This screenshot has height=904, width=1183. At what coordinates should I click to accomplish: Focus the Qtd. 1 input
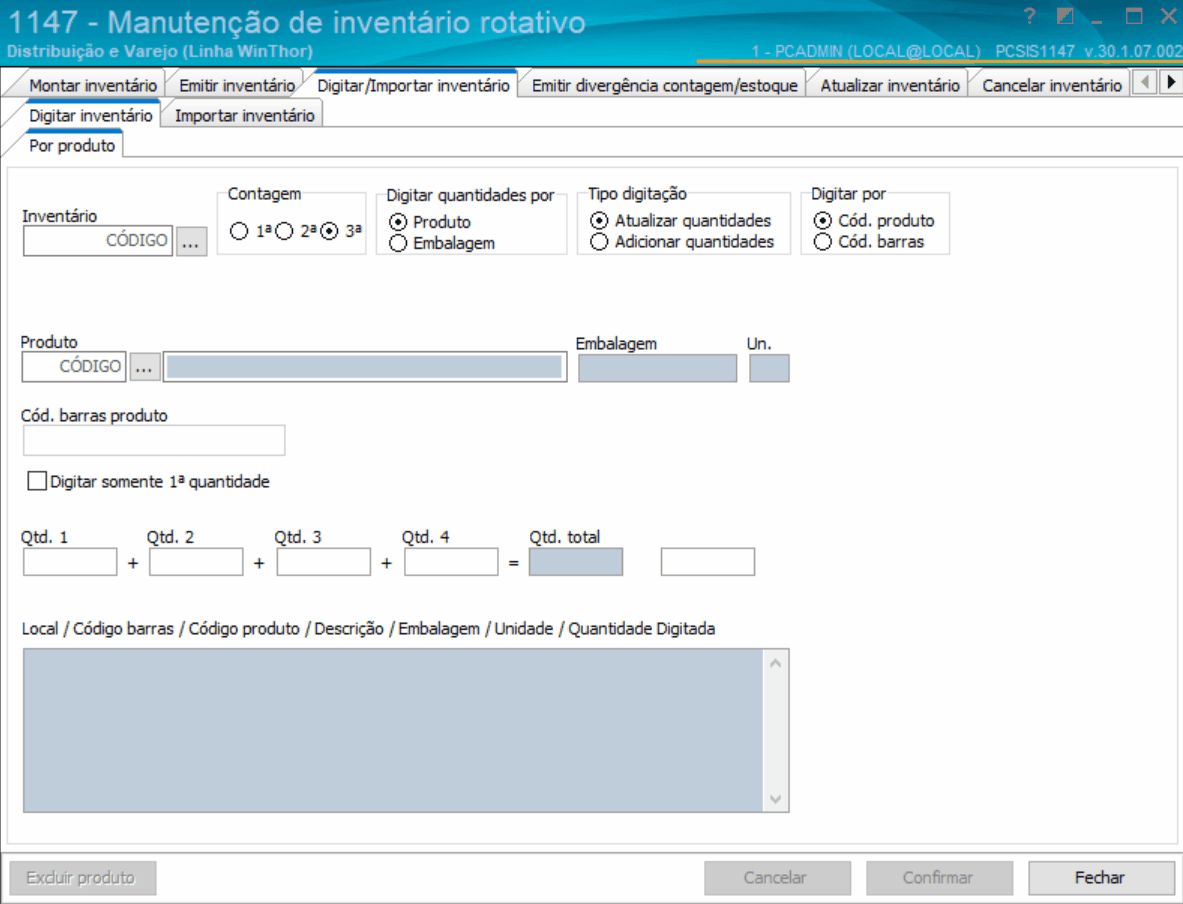pos(70,561)
